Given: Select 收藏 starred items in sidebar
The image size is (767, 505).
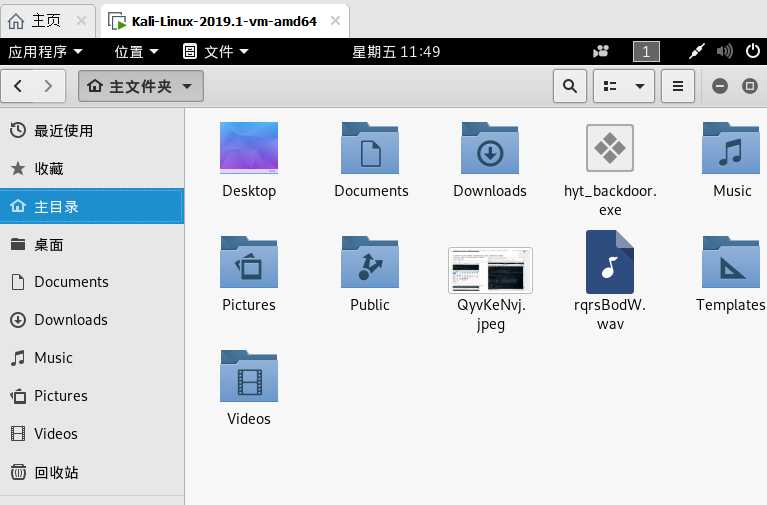Looking at the screenshot, I should (x=92, y=168).
